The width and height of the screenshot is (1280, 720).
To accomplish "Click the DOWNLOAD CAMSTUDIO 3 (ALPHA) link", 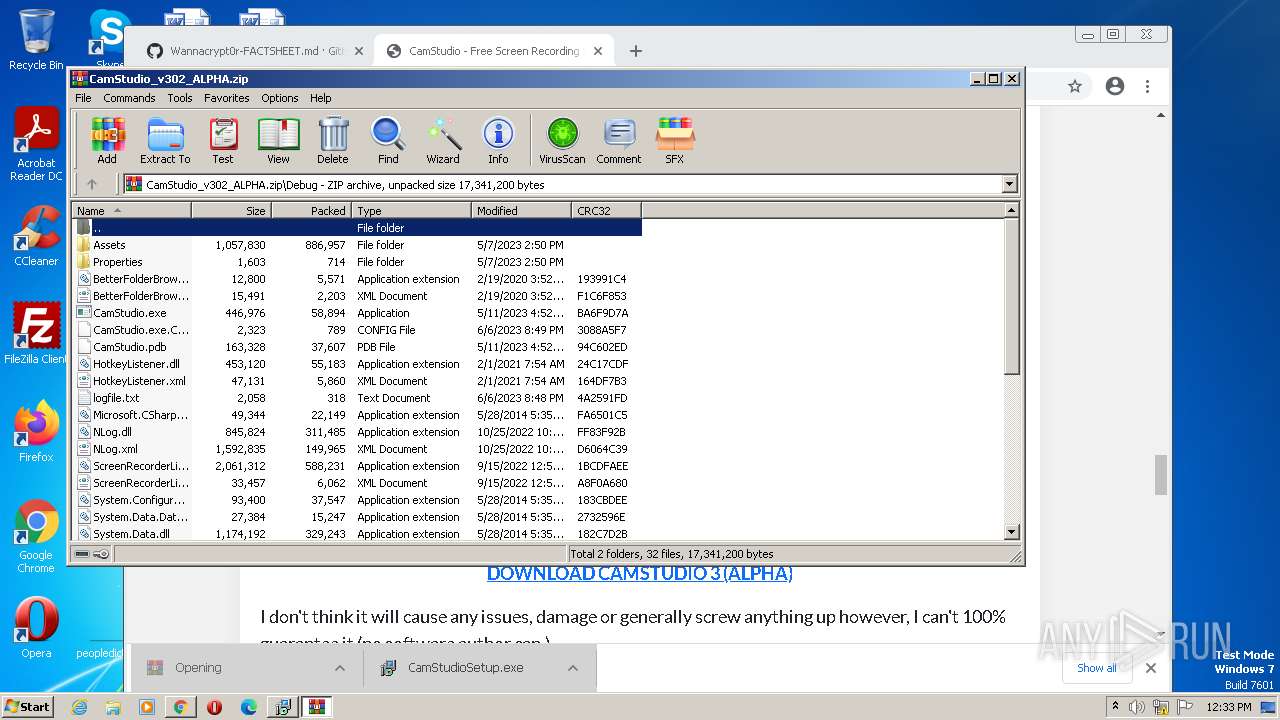I will click(639, 573).
